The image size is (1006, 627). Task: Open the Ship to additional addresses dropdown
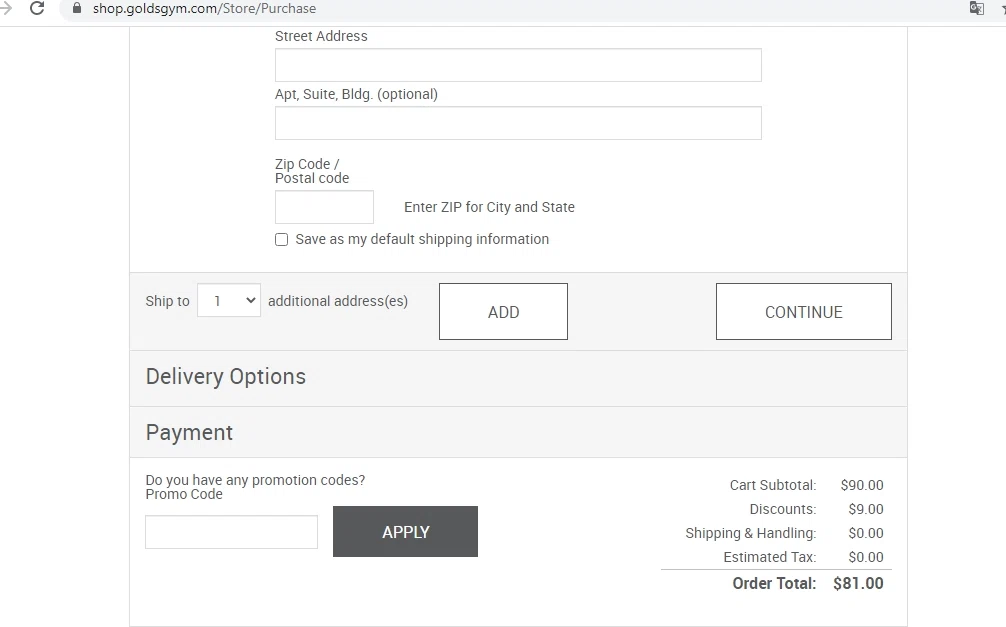pos(228,300)
